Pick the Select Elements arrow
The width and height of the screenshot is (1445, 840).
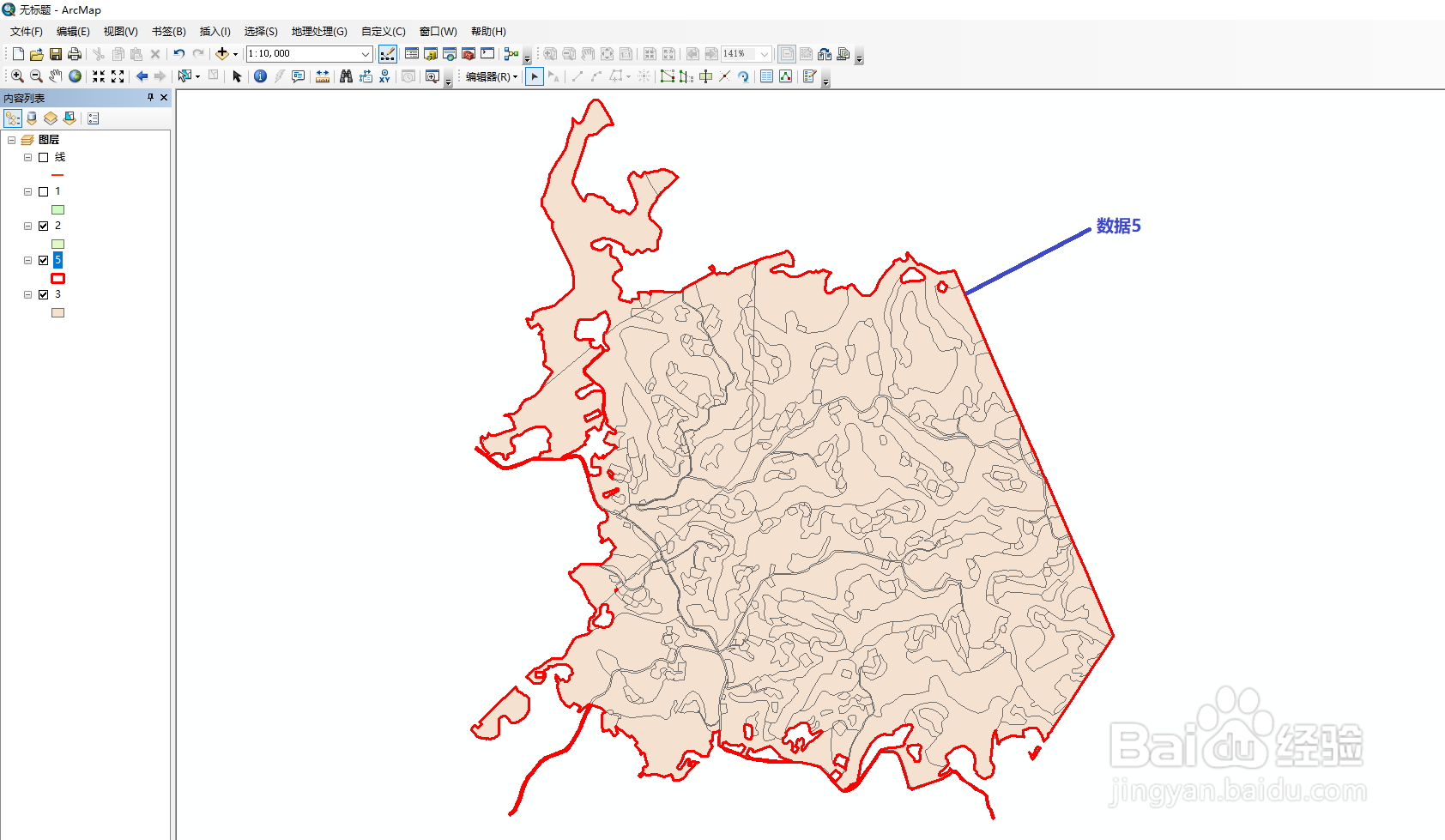click(237, 76)
